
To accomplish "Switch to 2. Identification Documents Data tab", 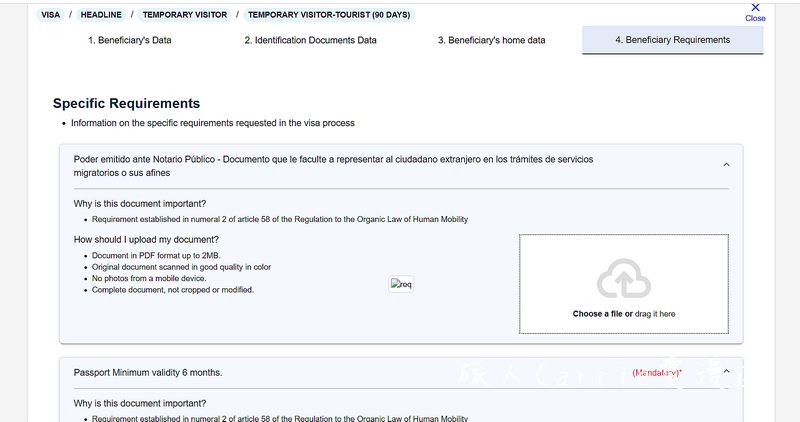I will coord(310,40).
